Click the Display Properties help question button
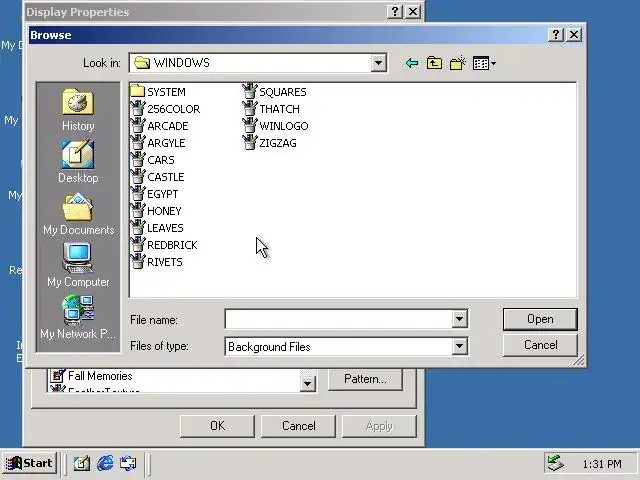 pos(395,11)
